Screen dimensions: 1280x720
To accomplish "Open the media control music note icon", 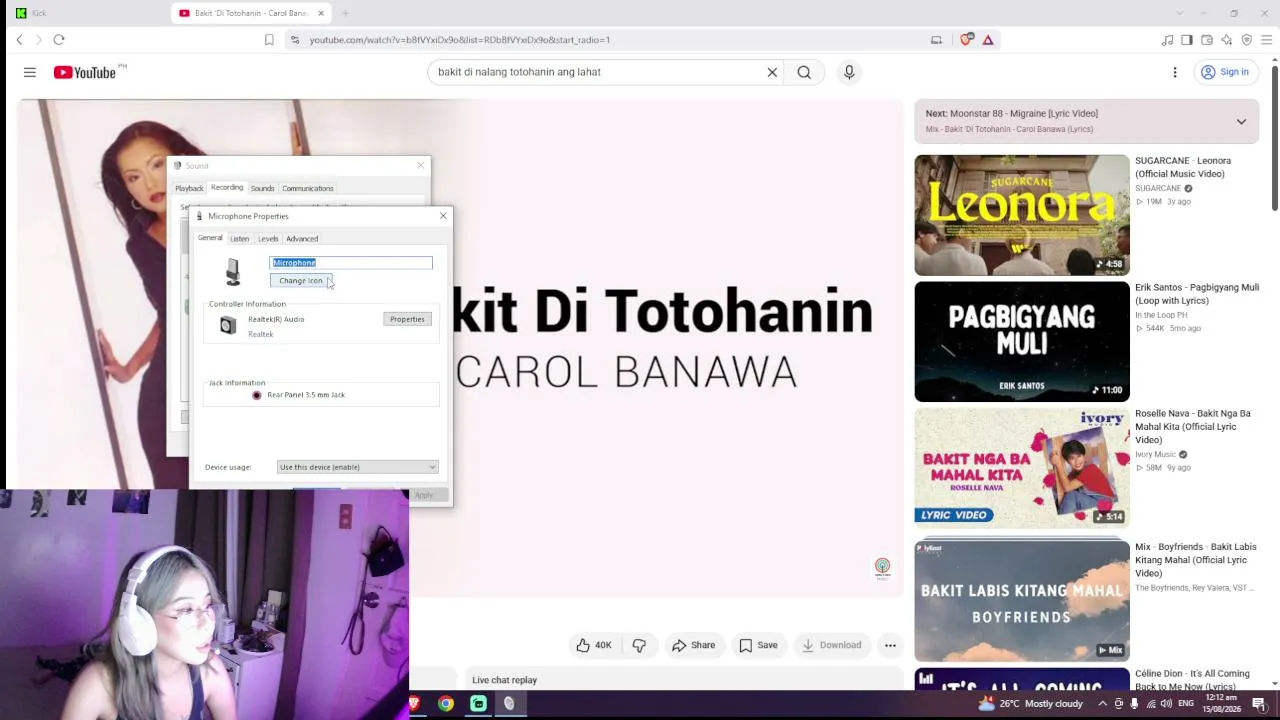I will coord(1167,40).
